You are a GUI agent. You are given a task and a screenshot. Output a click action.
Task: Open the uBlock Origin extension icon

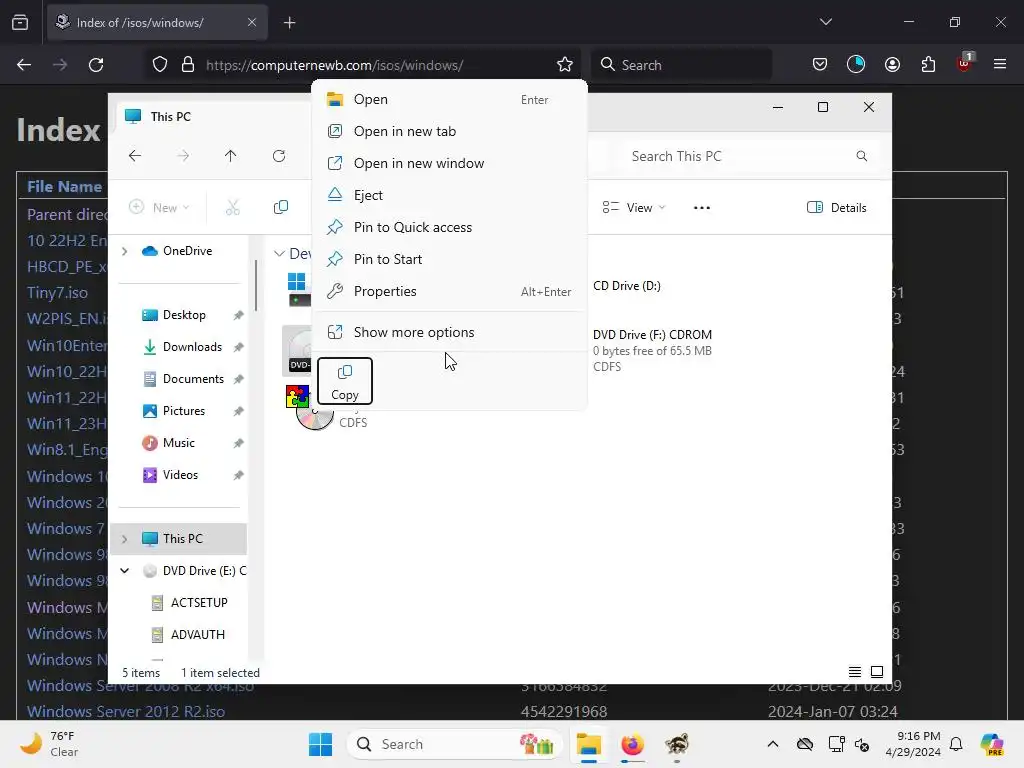click(964, 63)
